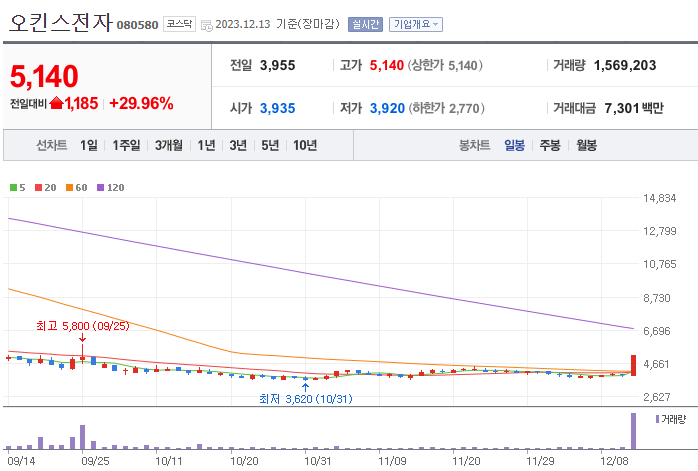Click the 하한가 2,770 text
This screenshot has height=471, width=698.
point(446,108)
